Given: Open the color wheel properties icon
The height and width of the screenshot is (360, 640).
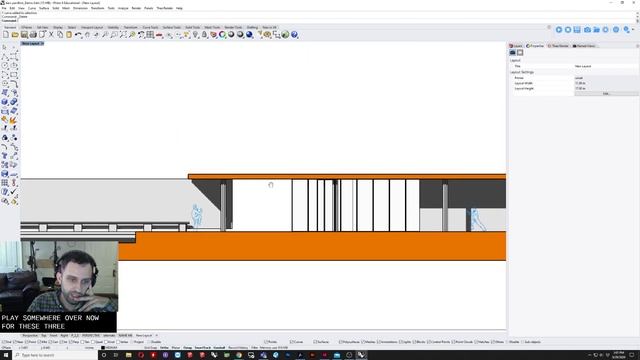Looking at the screenshot, I should [x=222, y=35].
